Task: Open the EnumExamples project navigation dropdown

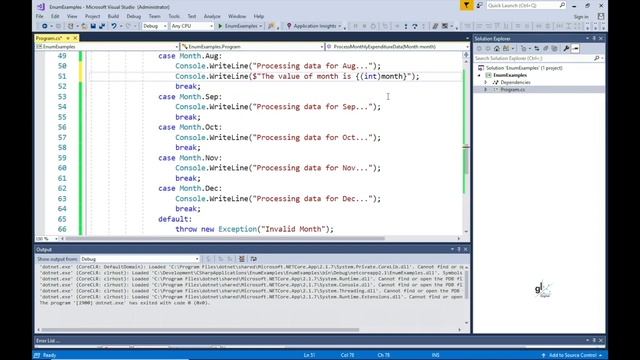Action: coord(107,47)
